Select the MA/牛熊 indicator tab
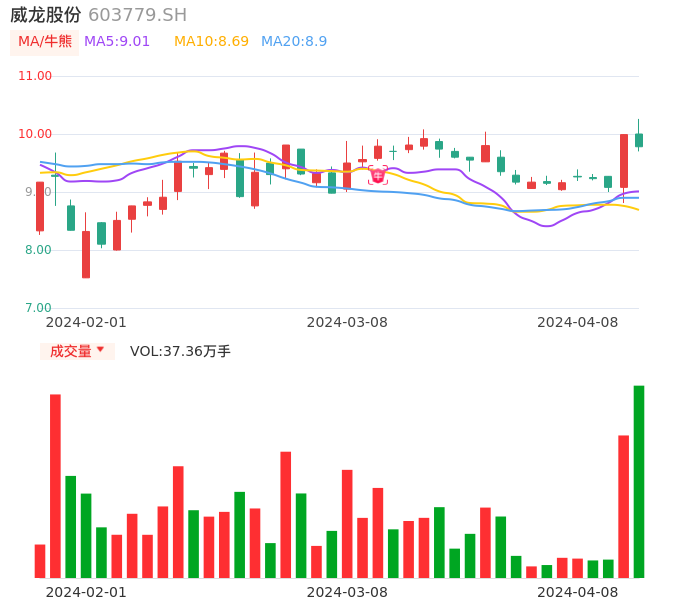This screenshot has height=606, width=686. point(45,42)
